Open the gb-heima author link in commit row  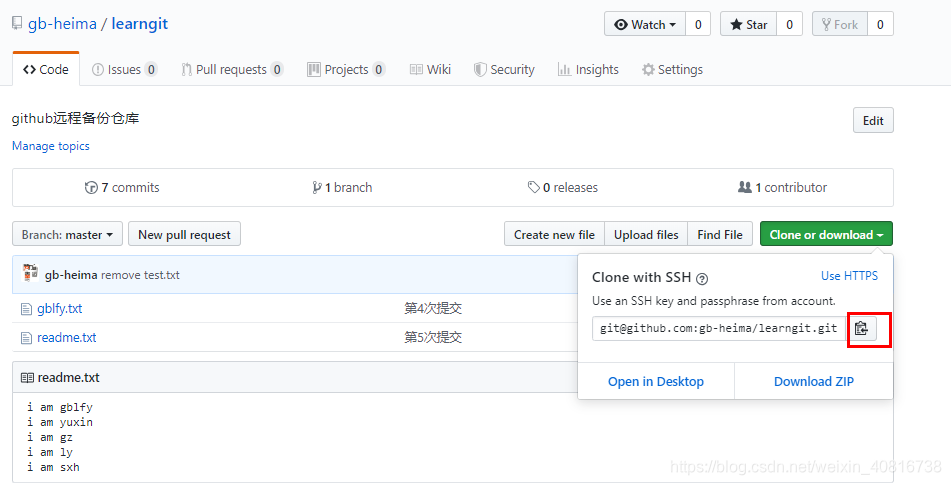(71, 275)
